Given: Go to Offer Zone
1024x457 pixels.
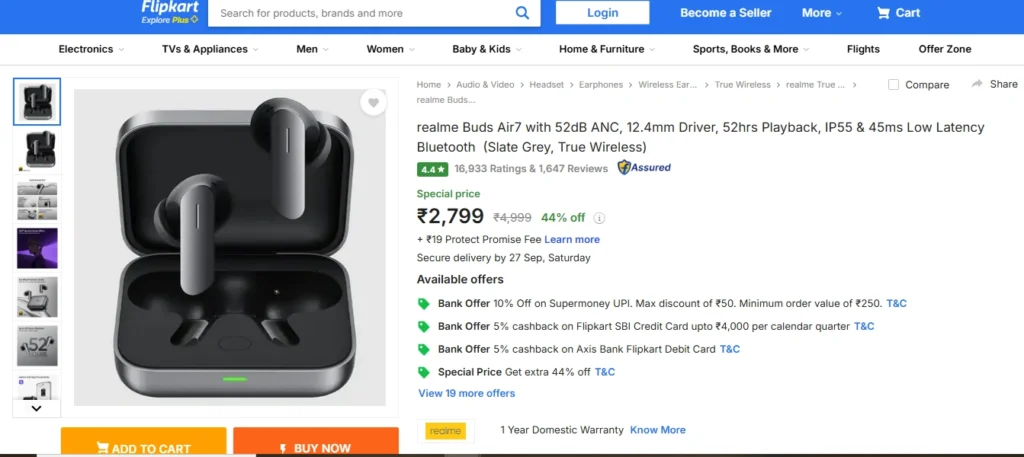Looking at the screenshot, I should pyautogui.click(x=944, y=49).
